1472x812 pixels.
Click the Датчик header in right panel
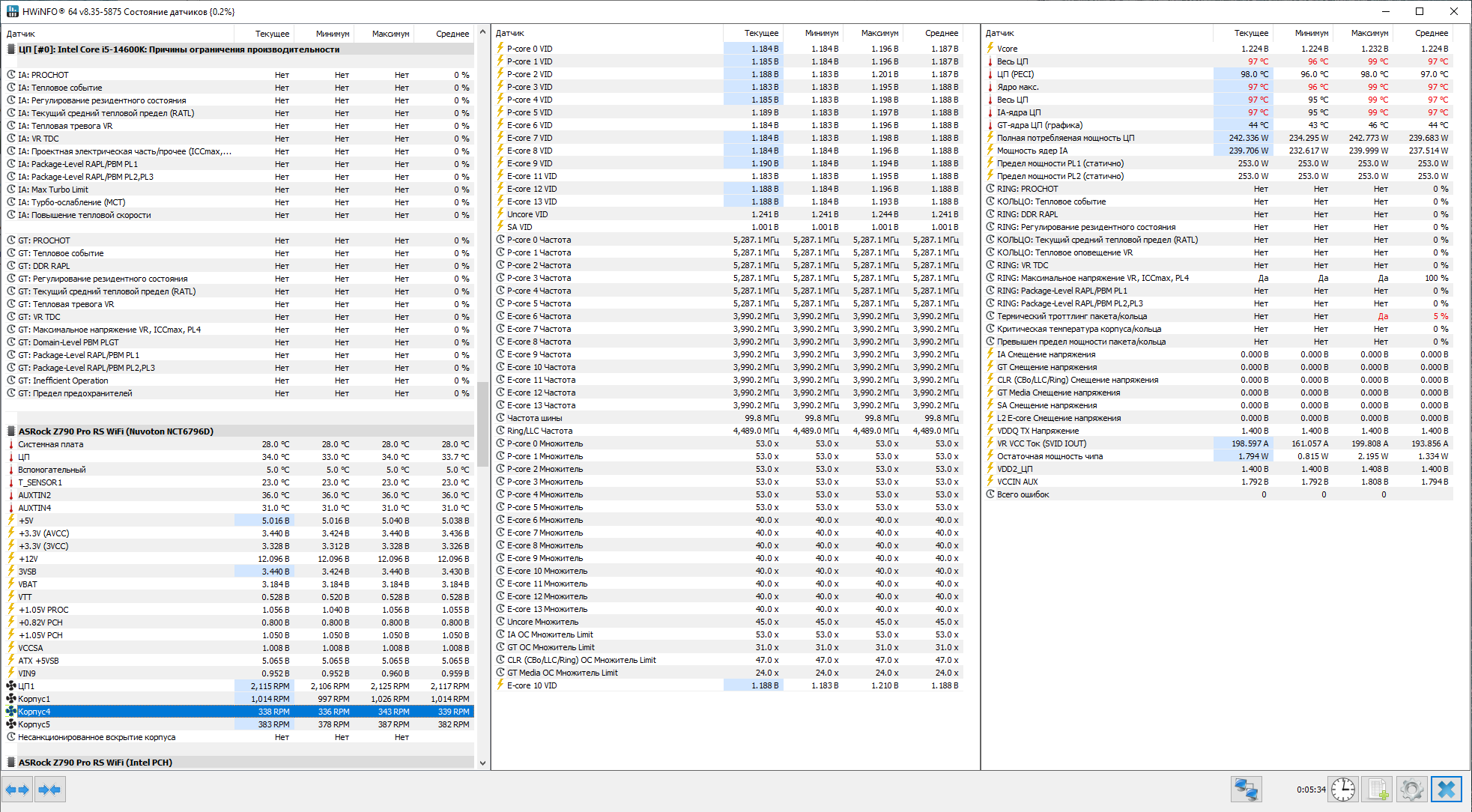click(1000, 33)
